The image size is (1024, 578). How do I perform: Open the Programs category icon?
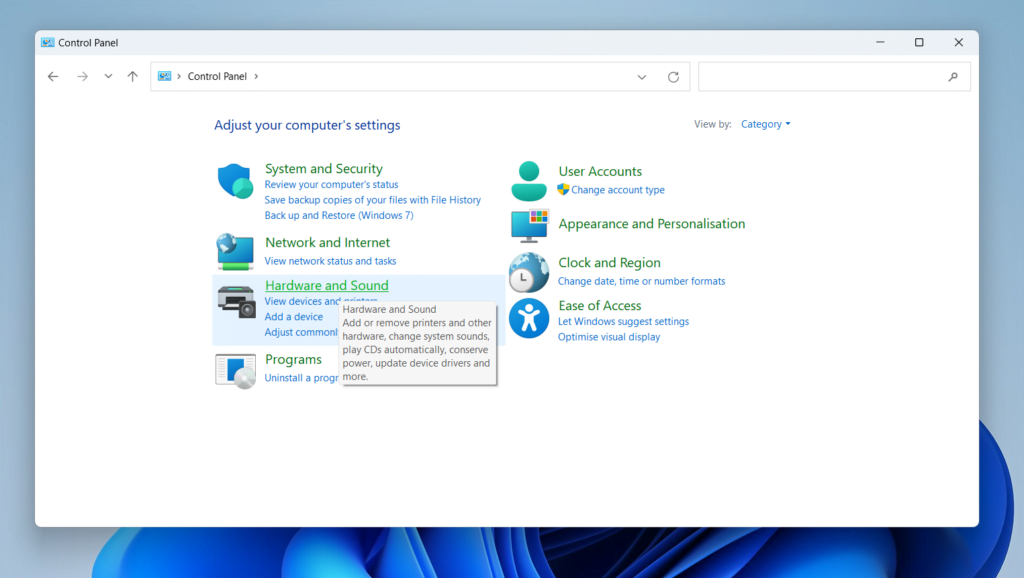(x=236, y=370)
